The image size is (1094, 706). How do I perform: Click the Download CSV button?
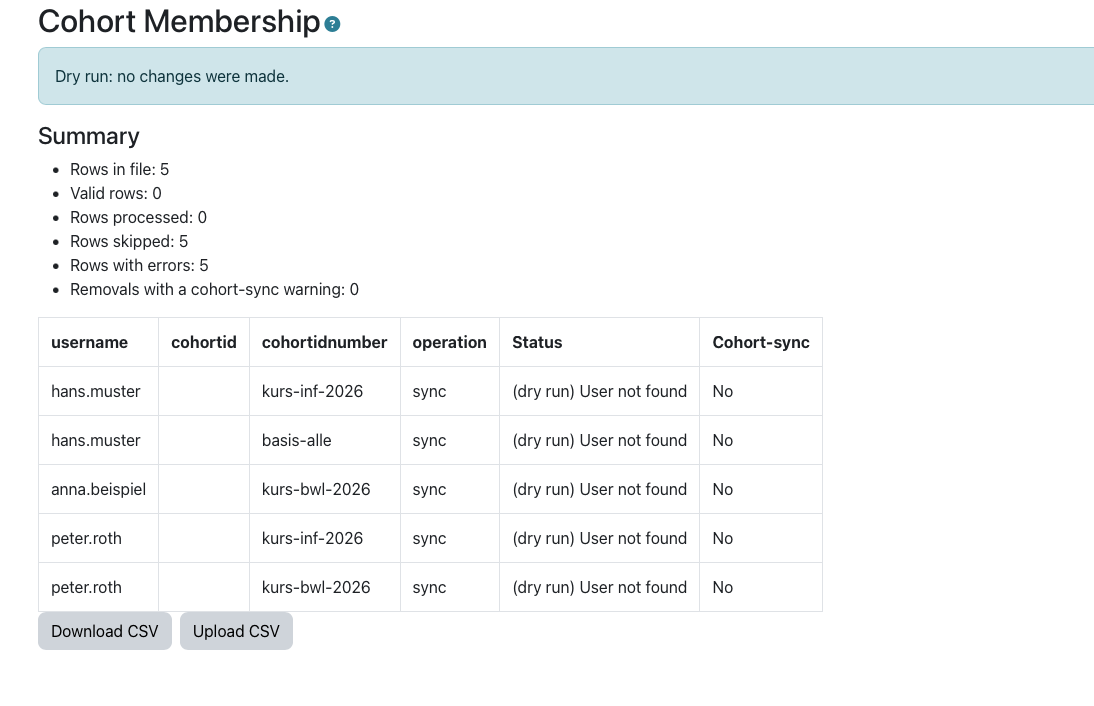105,631
